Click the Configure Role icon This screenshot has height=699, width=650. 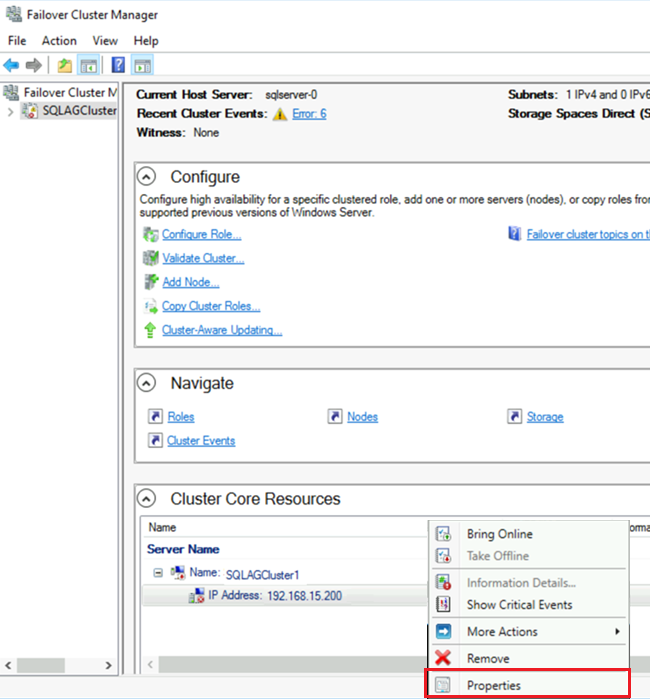(x=151, y=234)
